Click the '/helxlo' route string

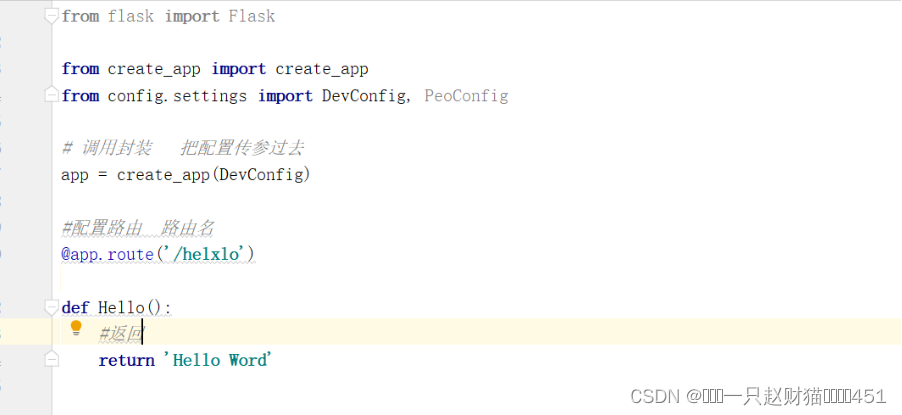pyautogui.click(x=204, y=254)
